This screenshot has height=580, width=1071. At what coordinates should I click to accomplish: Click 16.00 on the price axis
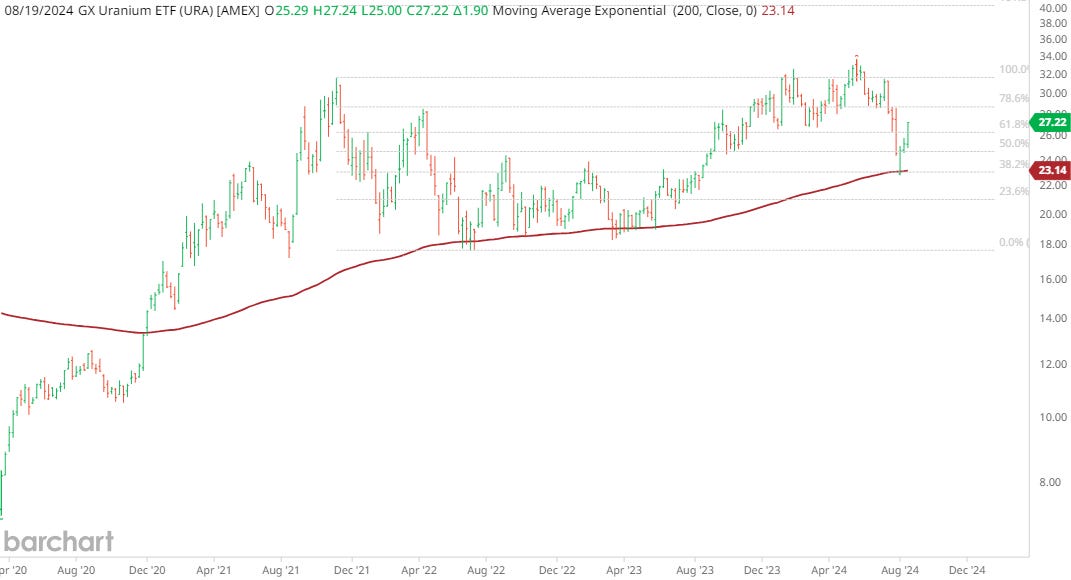(x=1053, y=279)
